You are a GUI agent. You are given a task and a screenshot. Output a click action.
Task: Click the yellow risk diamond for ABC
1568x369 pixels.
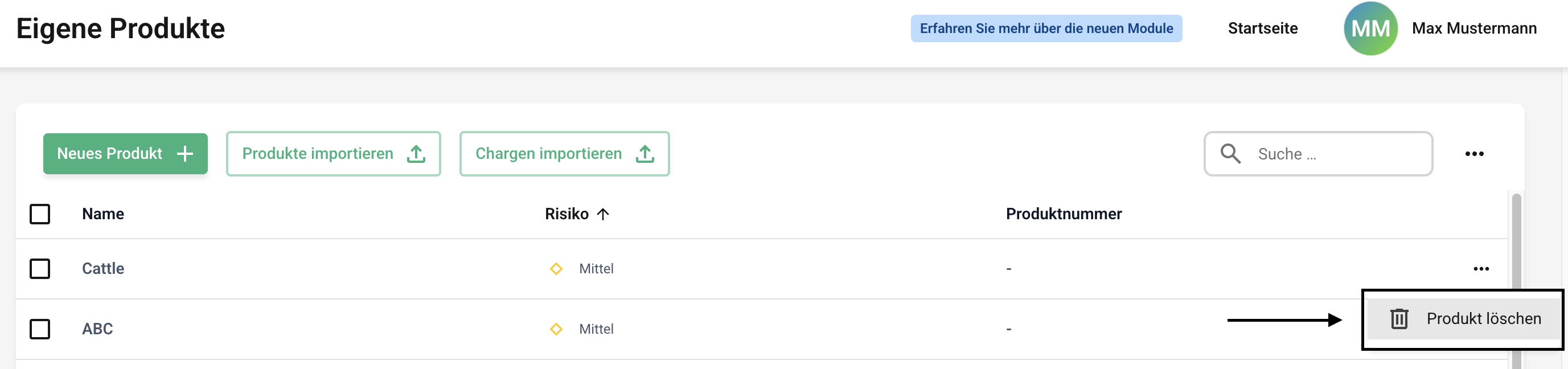(556, 329)
